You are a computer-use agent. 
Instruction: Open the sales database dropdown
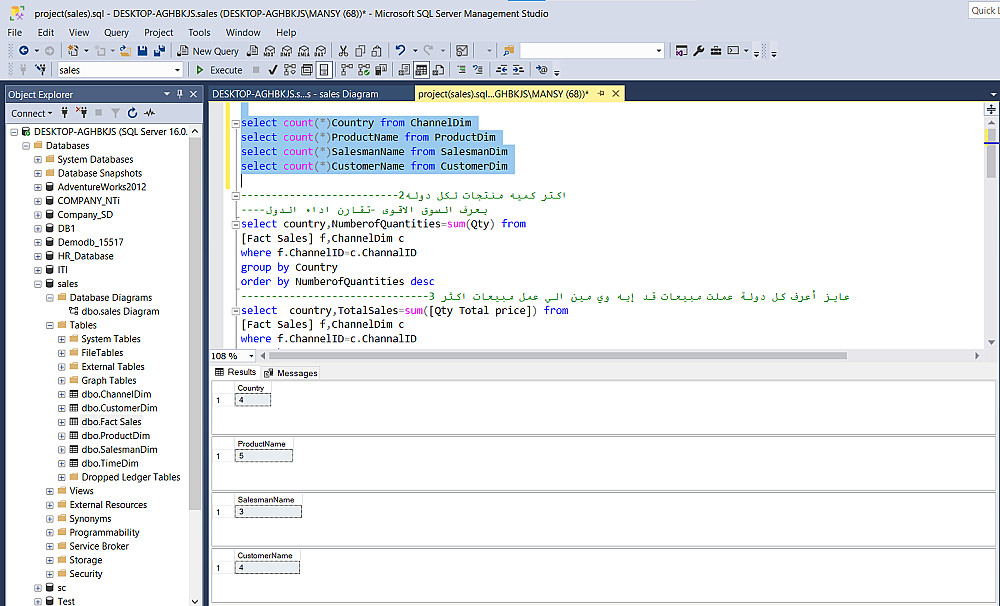coord(178,70)
